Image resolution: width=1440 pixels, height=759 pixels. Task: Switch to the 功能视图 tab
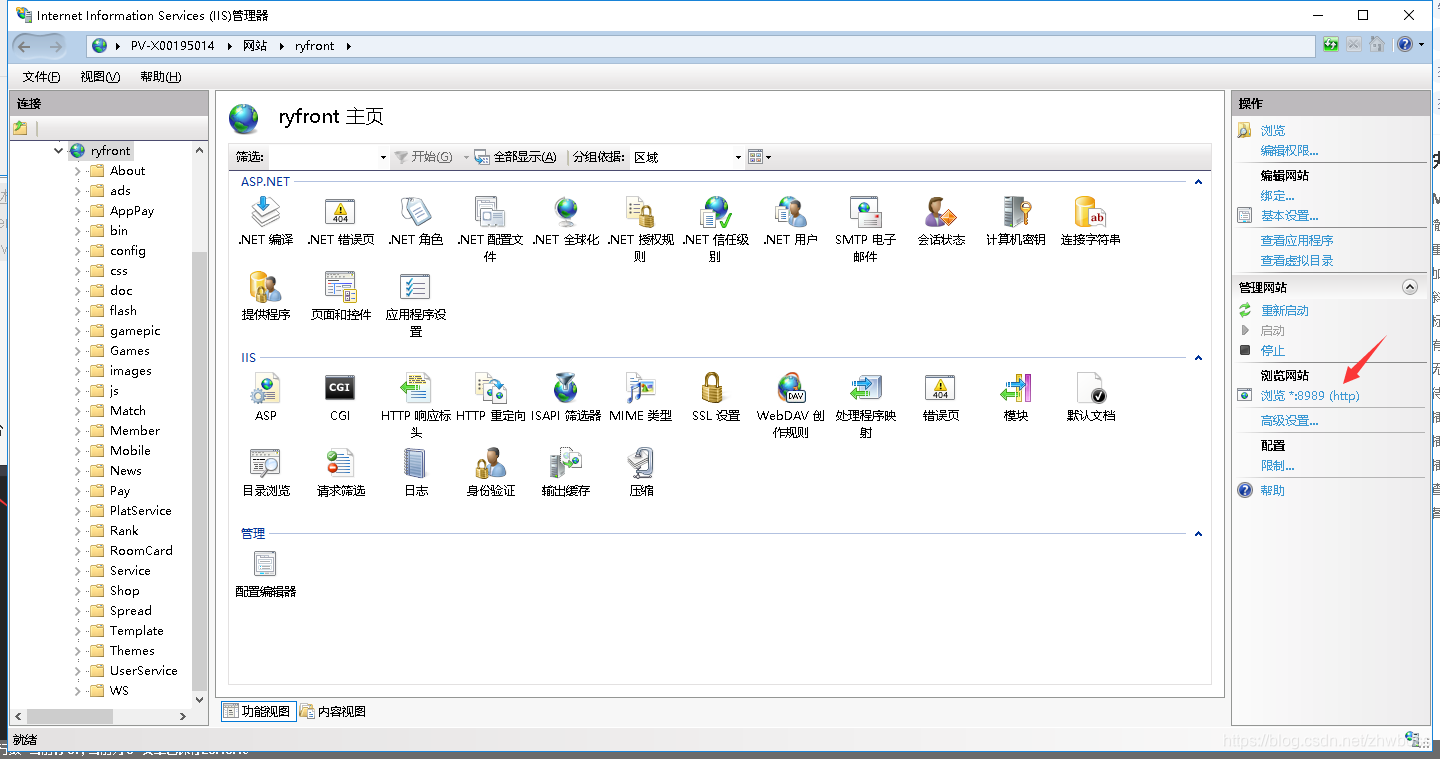(257, 711)
